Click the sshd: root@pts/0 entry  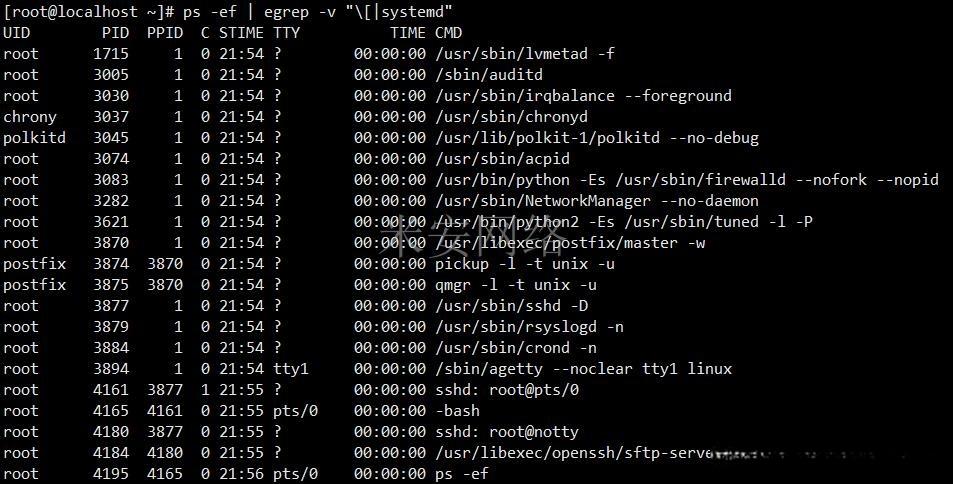pos(507,390)
